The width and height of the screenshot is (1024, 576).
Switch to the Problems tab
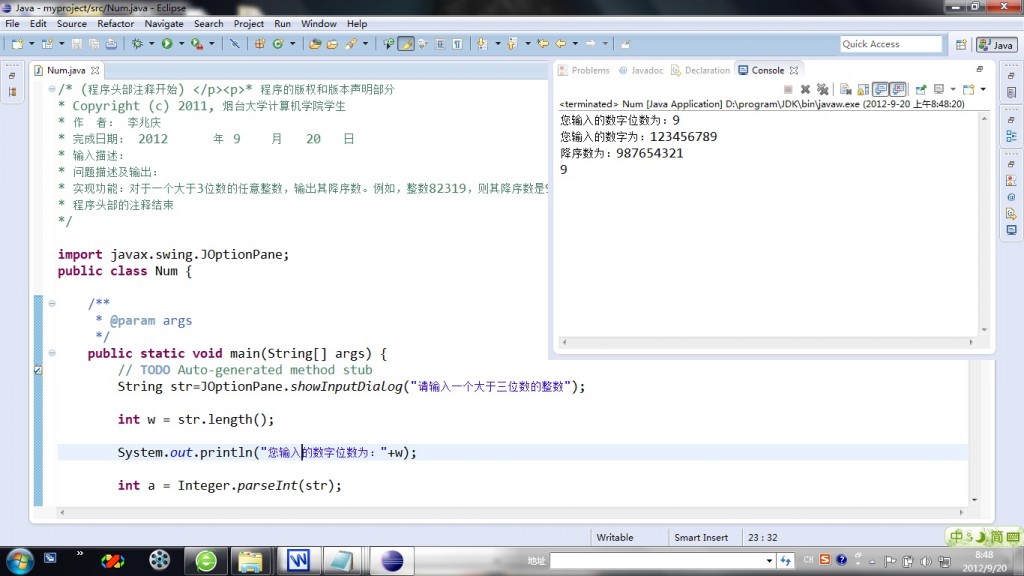tap(584, 70)
